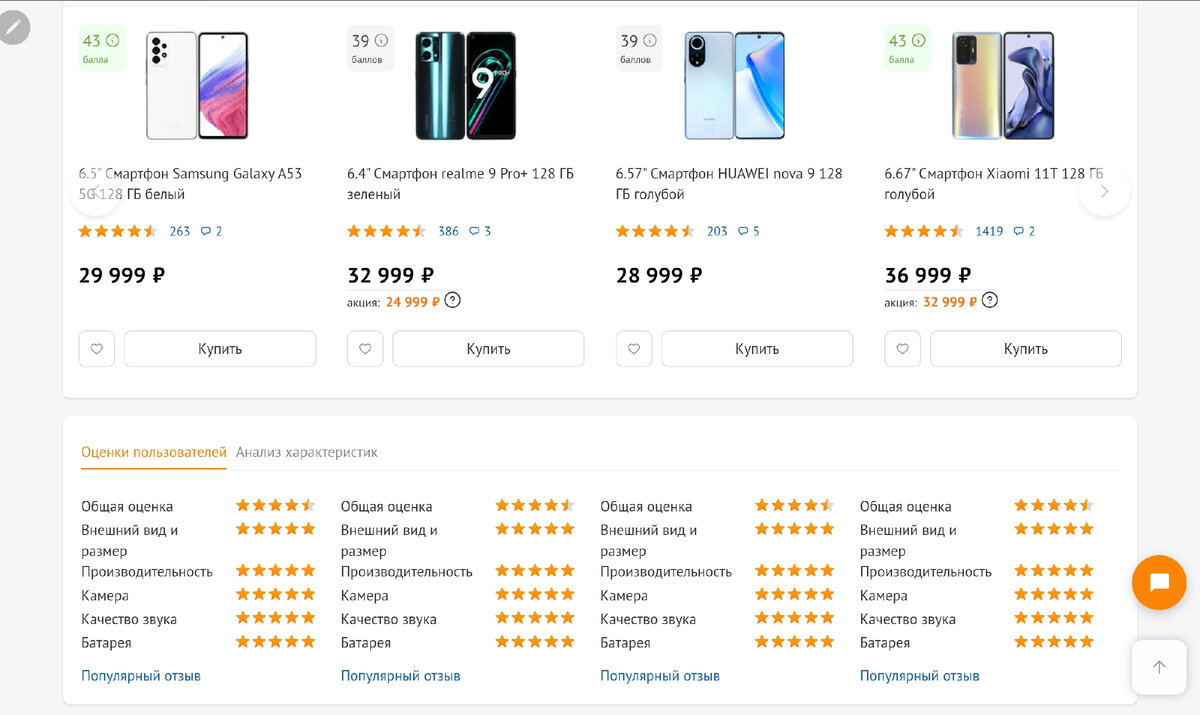
Task: Click info icon on Samsung 43 score badge
Action: [x=113, y=41]
